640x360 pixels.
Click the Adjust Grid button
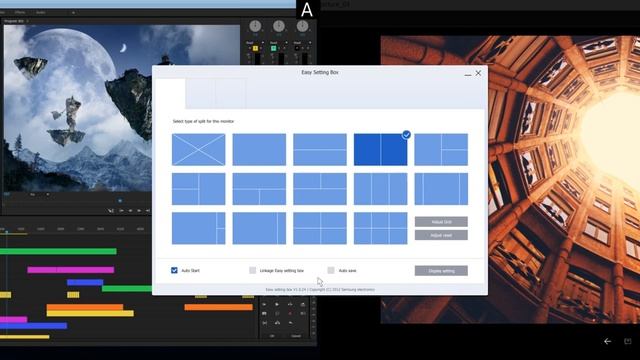(x=441, y=222)
